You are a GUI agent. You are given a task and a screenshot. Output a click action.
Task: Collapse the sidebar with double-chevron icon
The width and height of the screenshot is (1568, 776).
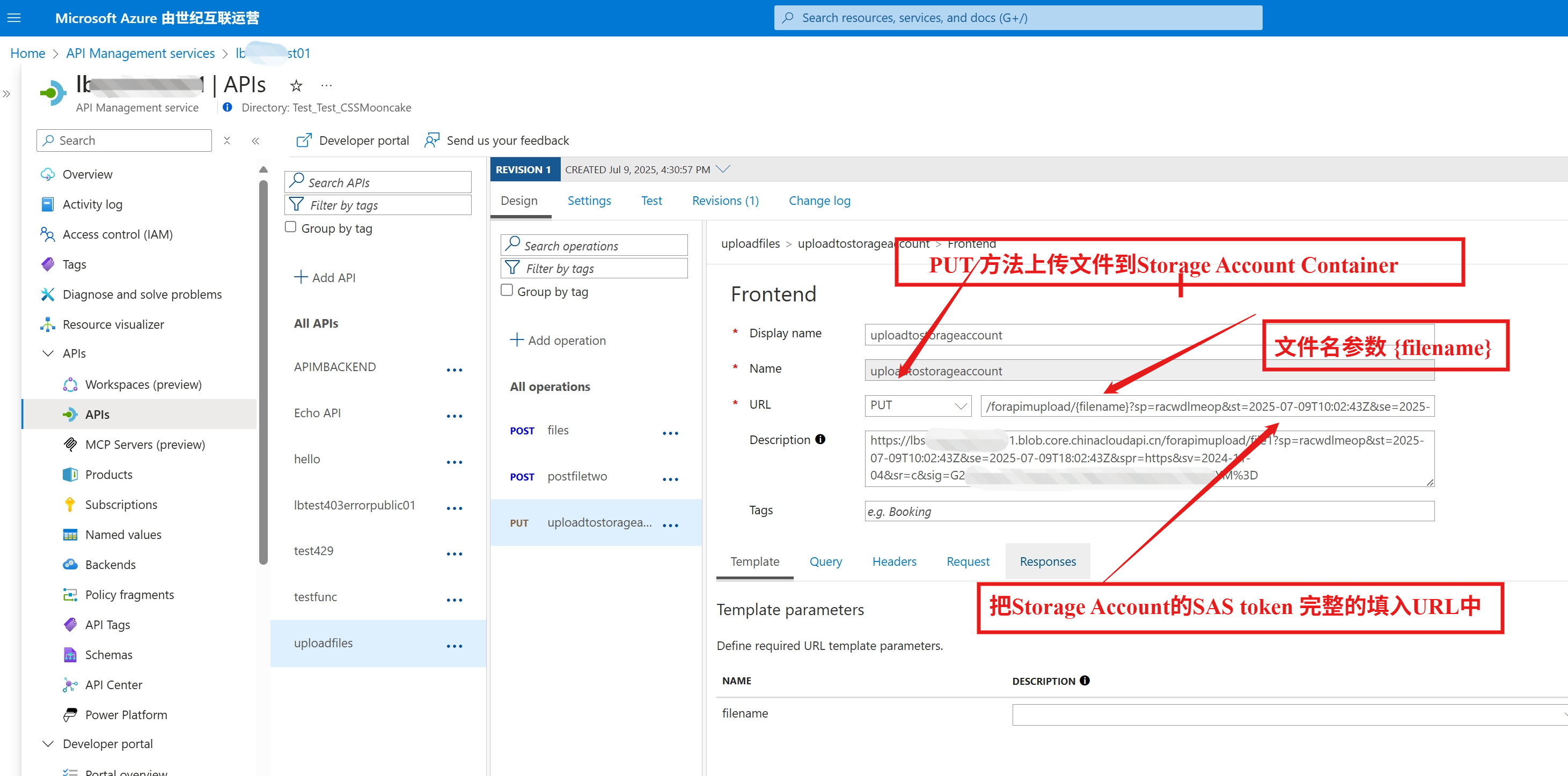[255, 141]
